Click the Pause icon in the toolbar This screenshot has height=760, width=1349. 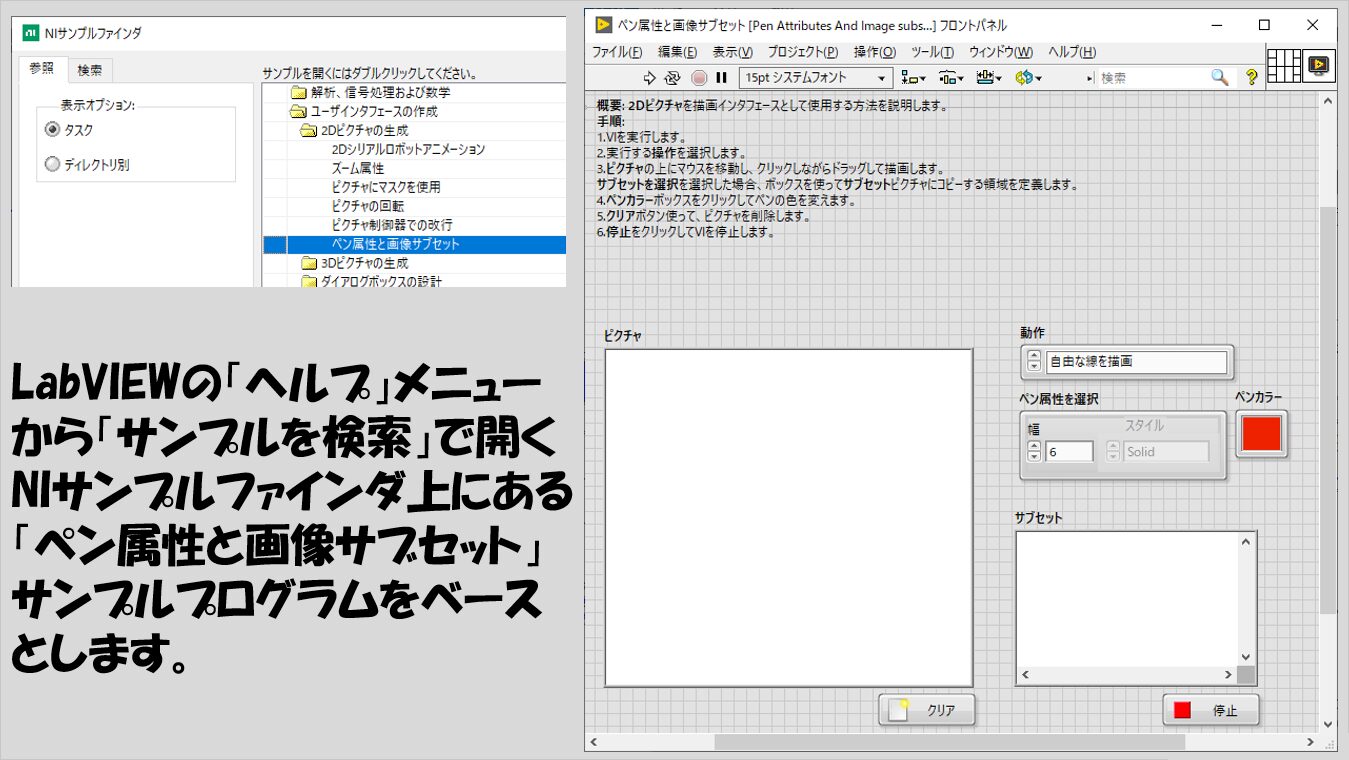pos(721,78)
